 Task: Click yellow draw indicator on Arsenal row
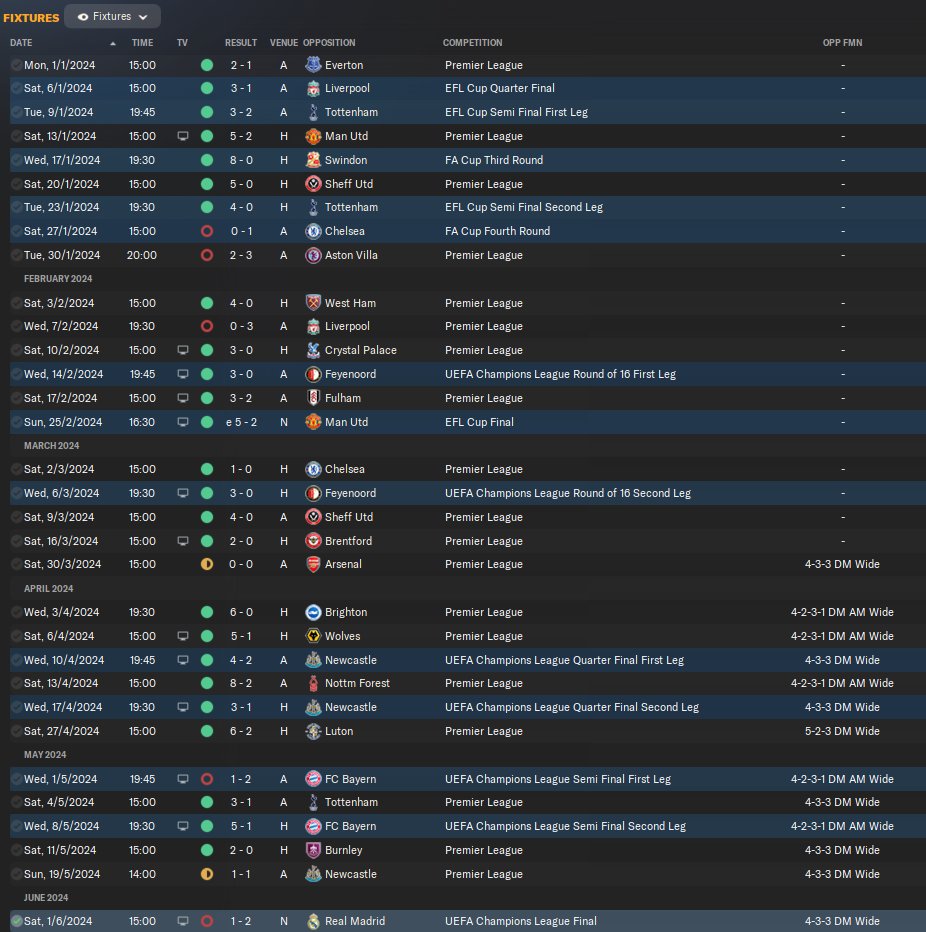coord(207,564)
